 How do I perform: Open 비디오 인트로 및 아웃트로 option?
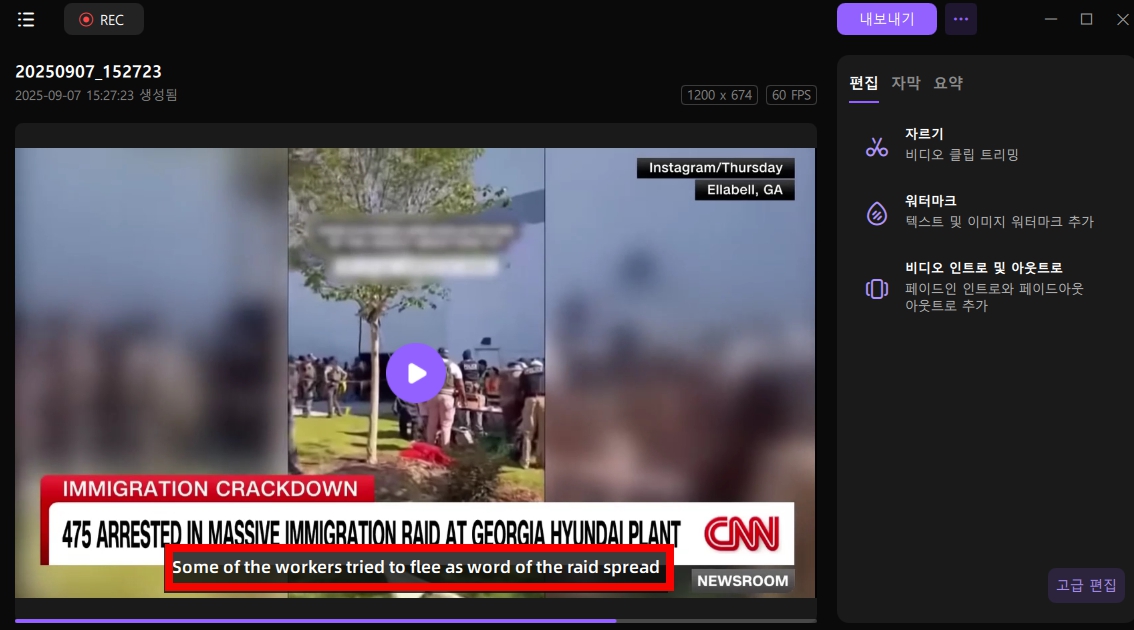980,286
